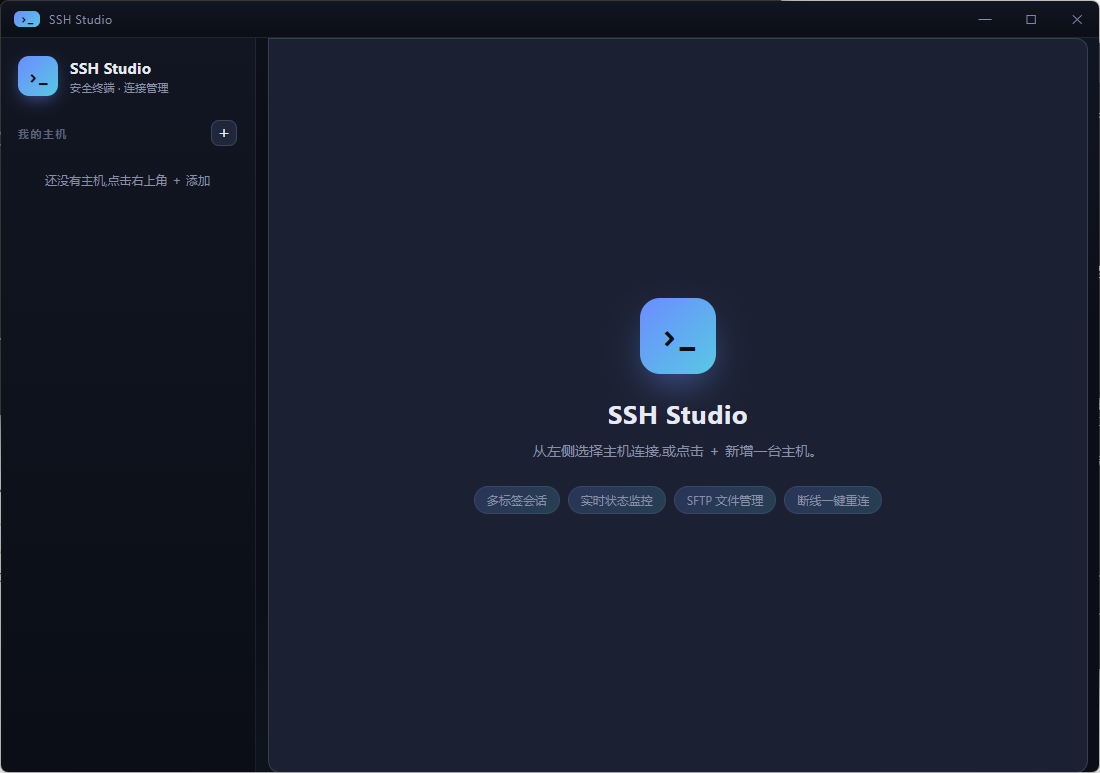Image resolution: width=1100 pixels, height=773 pixels.
Task: Click the 多标签会话 feature chip
Action: pyautogui.click(x=517, y=500)
